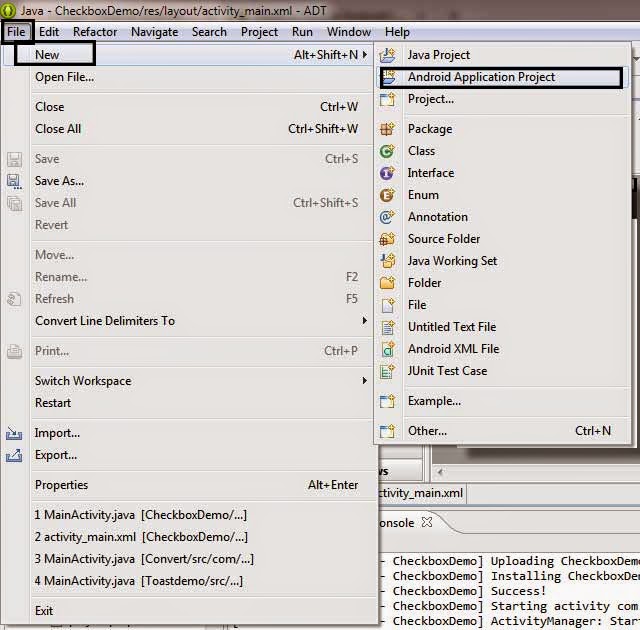Click the ADT Android logo in title bar
Viewport: 640px width, 630px height.
click(8, 10)
